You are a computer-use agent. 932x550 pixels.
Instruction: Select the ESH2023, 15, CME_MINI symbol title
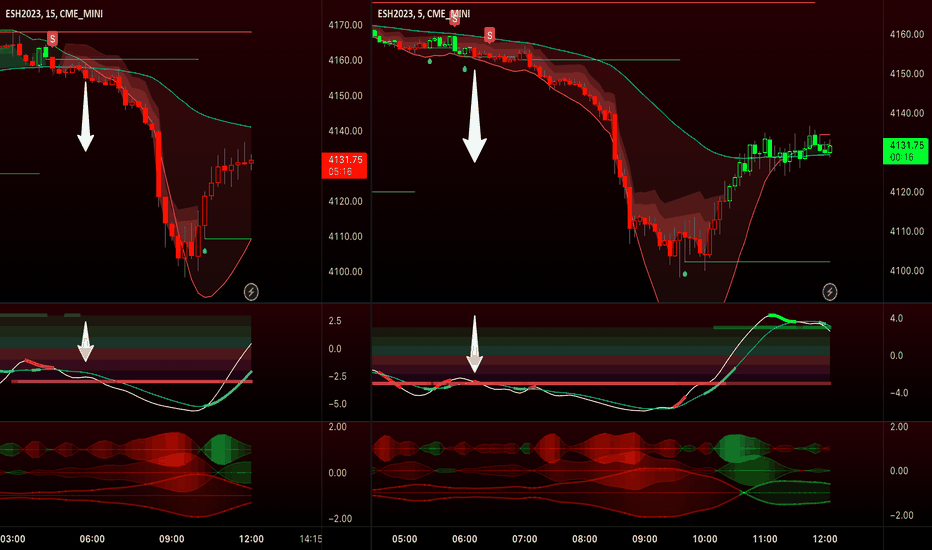pyautogui.click(x=54, y=14)
